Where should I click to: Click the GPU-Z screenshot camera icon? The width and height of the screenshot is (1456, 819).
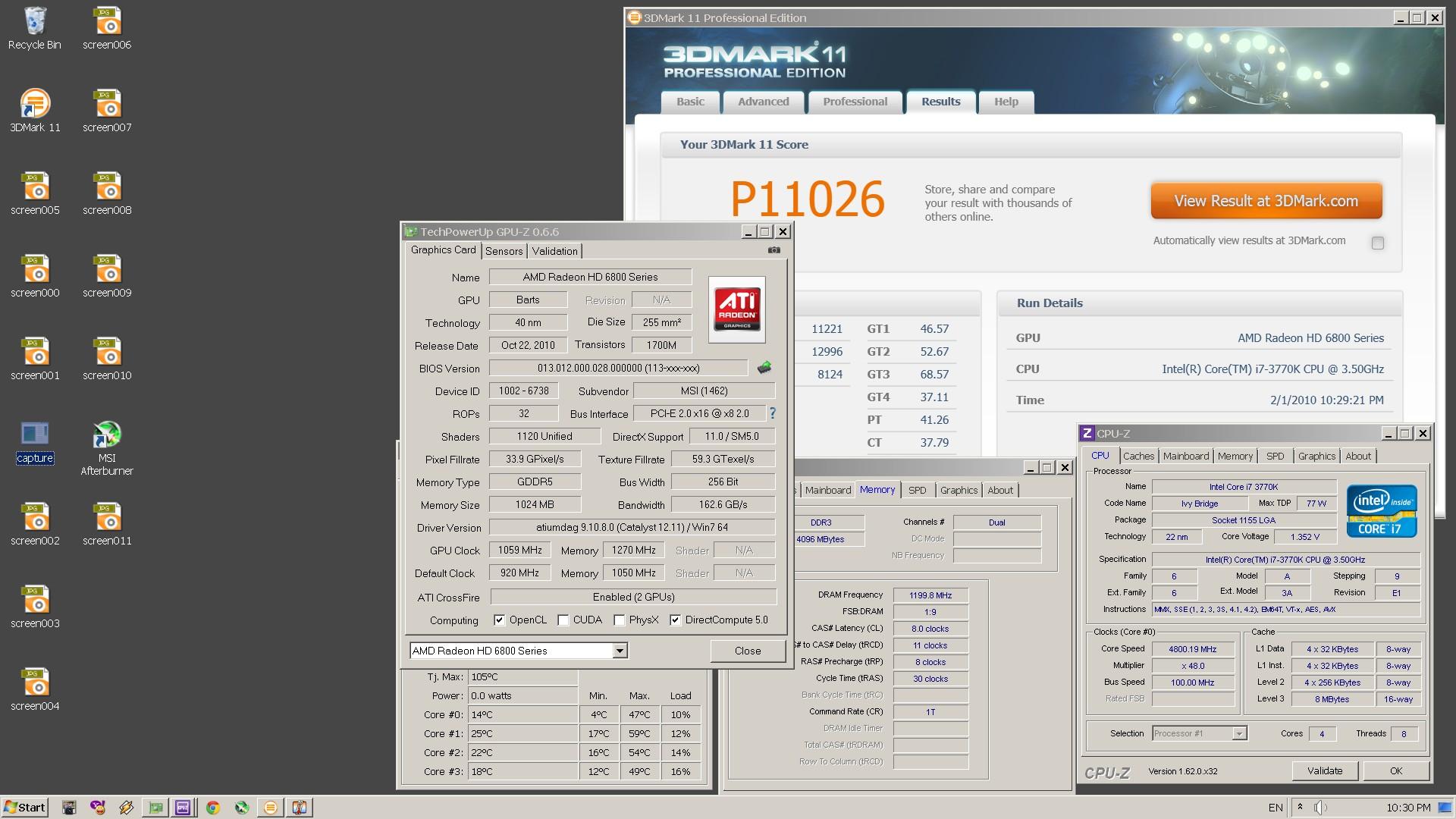pyautogui.click(x=773, y=250)
